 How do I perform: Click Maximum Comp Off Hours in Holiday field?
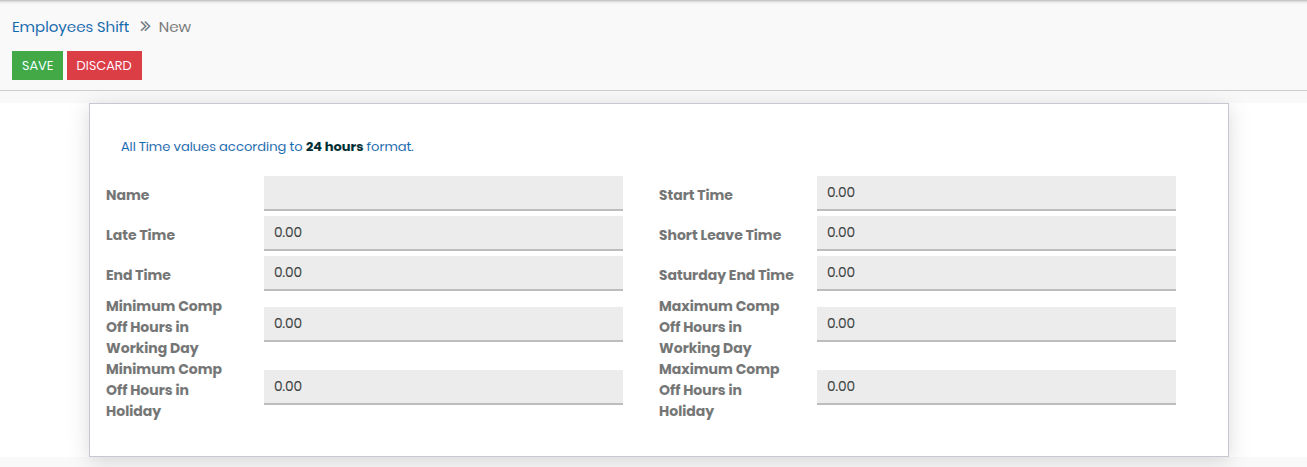coord(995,387)
